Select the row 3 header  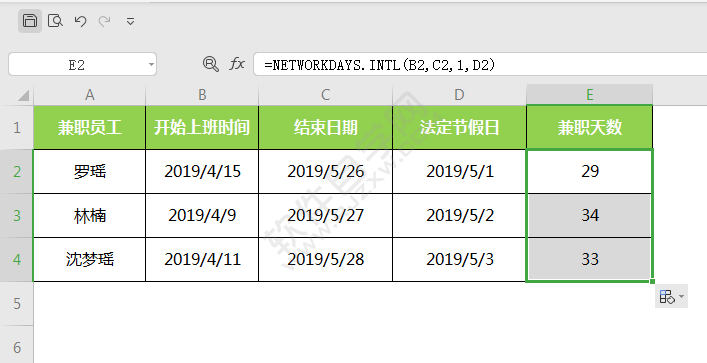coord(17,216)
